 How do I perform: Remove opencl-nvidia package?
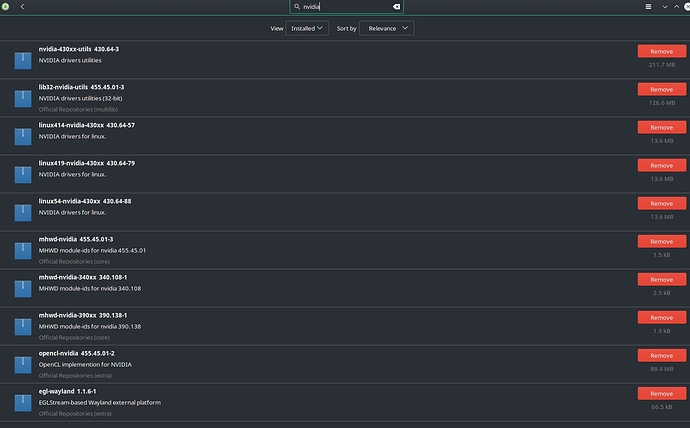tap(662, 355)
